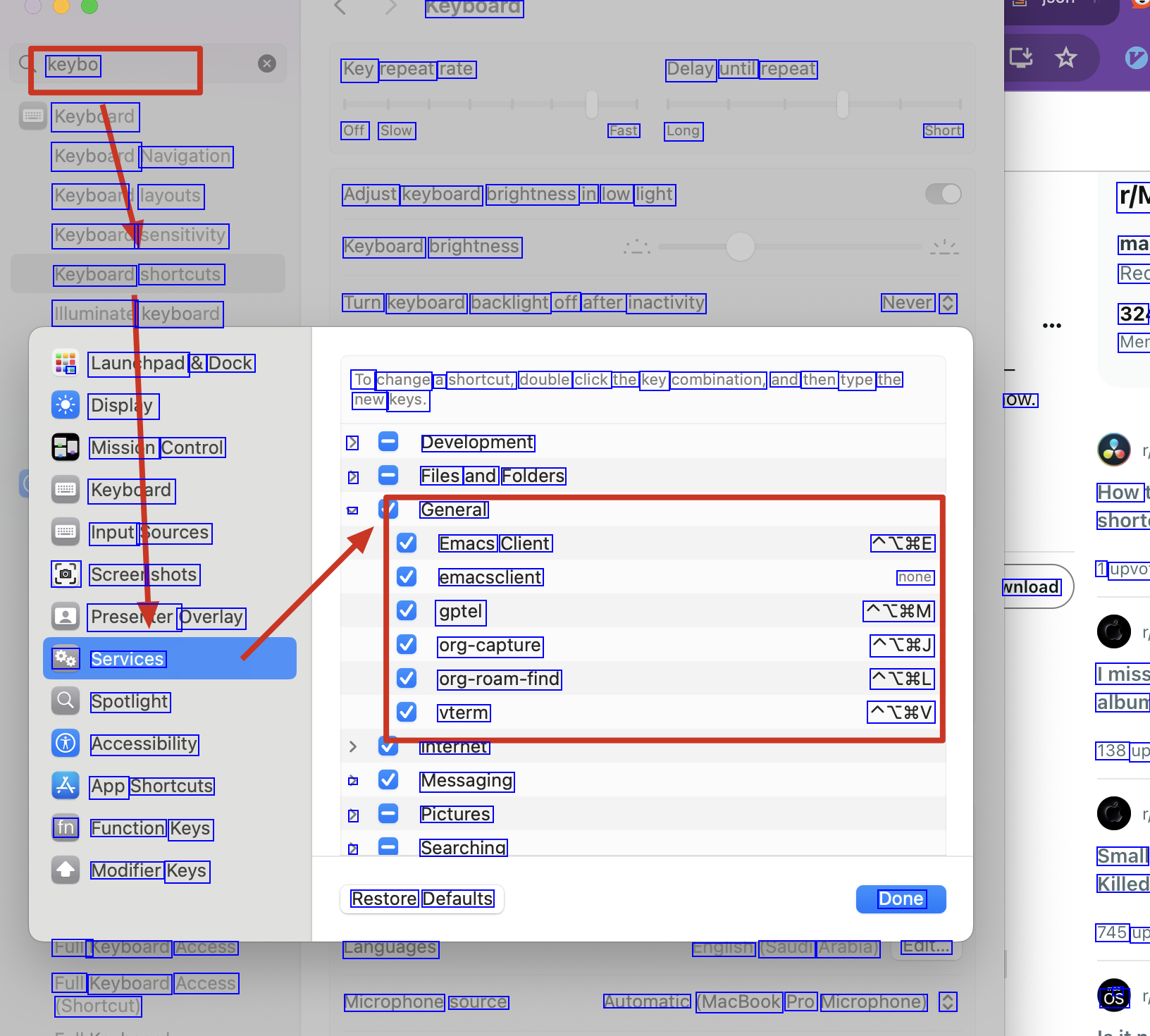Select the Mission Control icon in sidebar
This screenshot has height=1036, width=1150.
click(66, 448)
